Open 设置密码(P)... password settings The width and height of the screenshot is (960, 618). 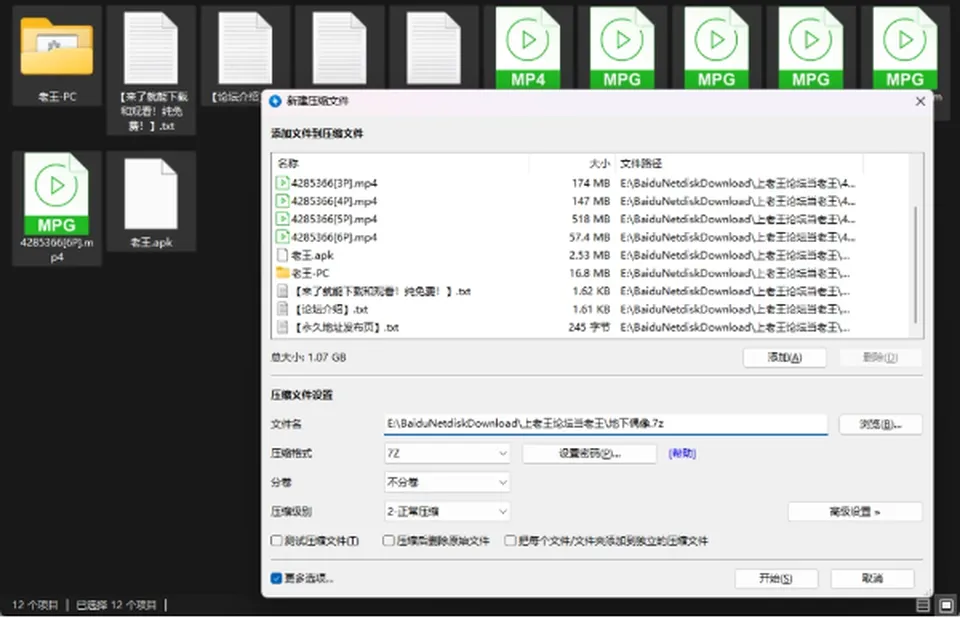[x=589, y=453]
